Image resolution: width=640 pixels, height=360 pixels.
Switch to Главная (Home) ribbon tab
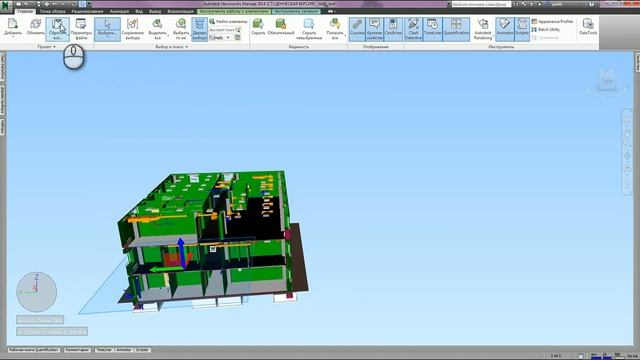tap(25, 11)
